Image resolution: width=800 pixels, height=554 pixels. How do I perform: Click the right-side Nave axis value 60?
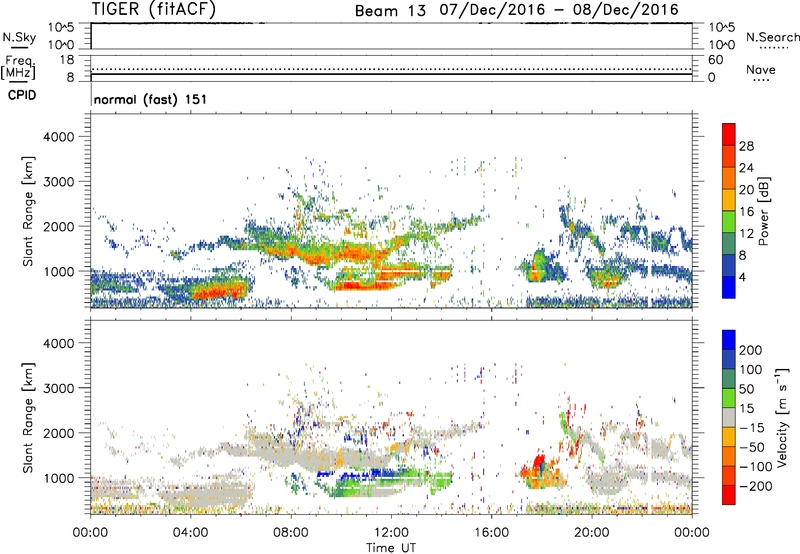coord(715,60)
